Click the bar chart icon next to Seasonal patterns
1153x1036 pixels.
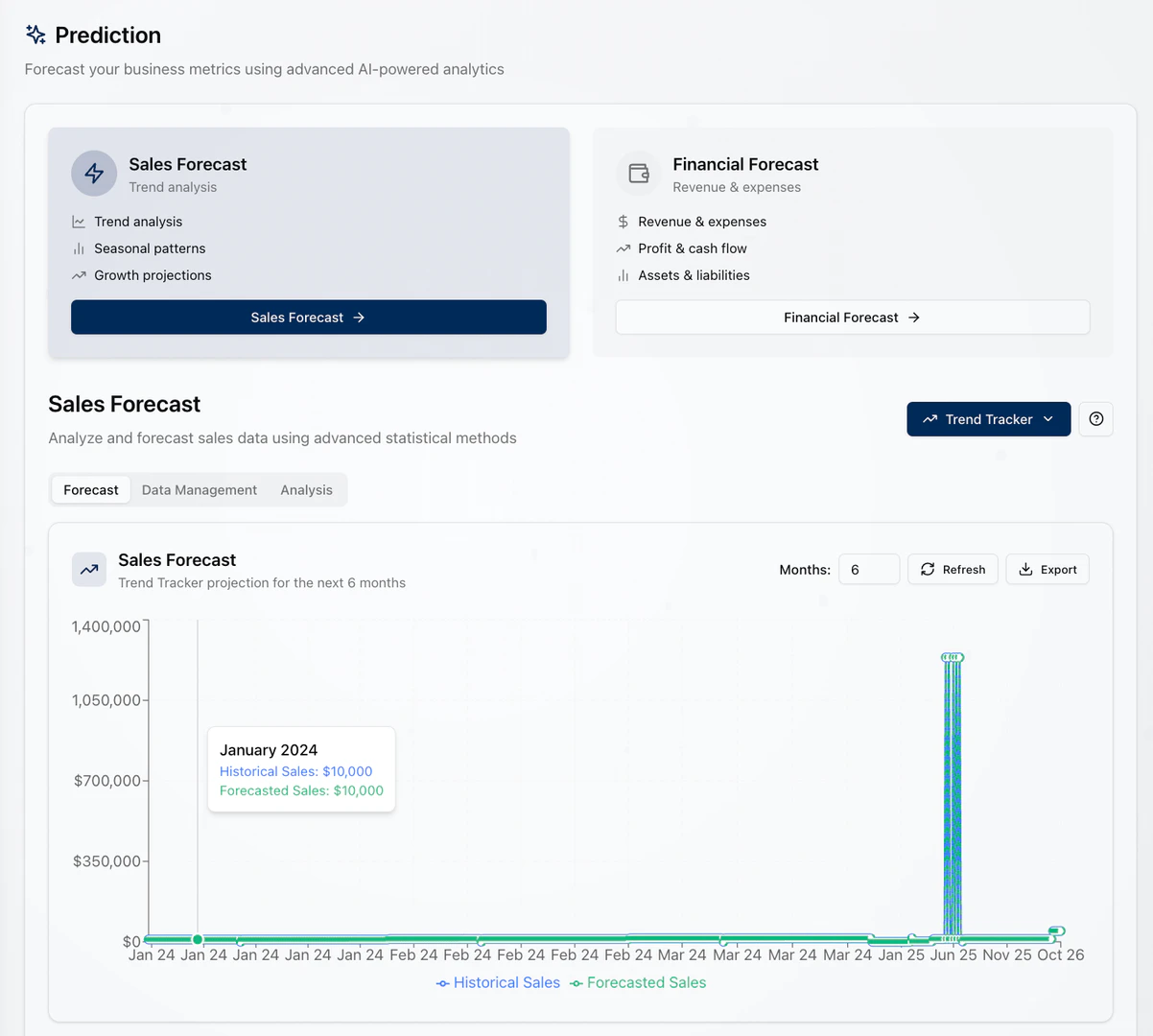(x=79, y=248)
